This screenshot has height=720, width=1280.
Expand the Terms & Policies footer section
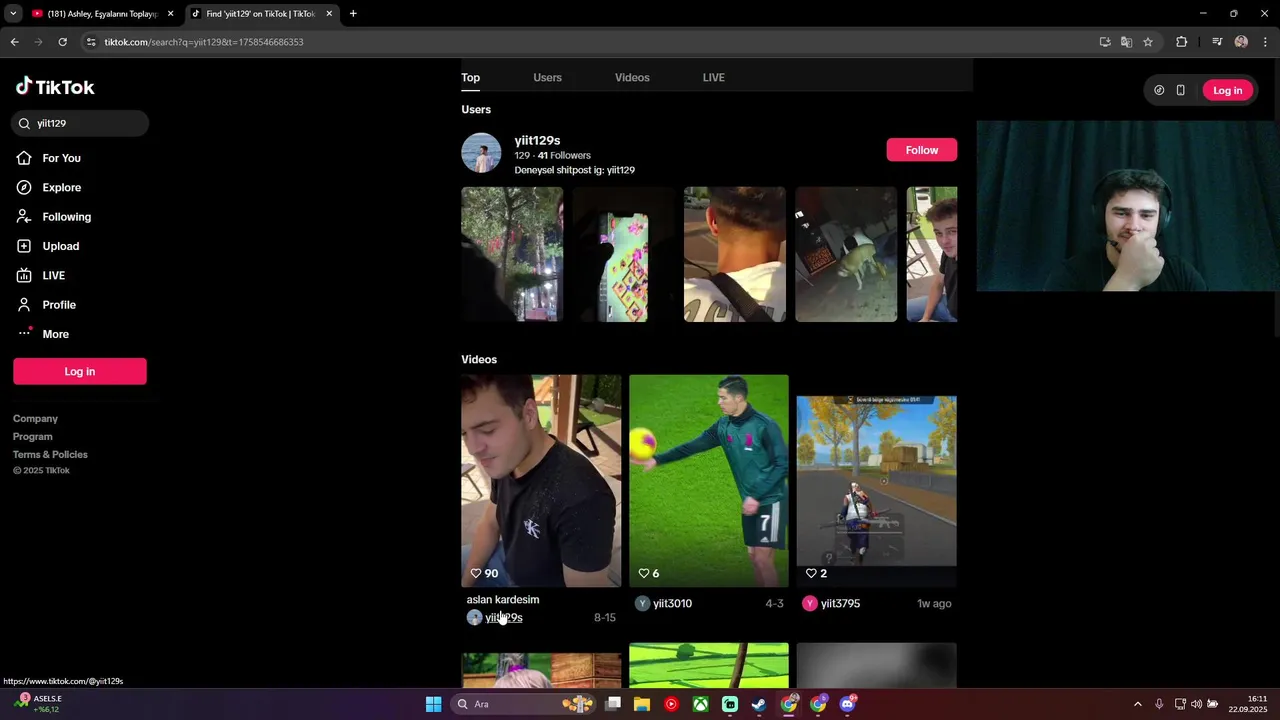point(50,455)
